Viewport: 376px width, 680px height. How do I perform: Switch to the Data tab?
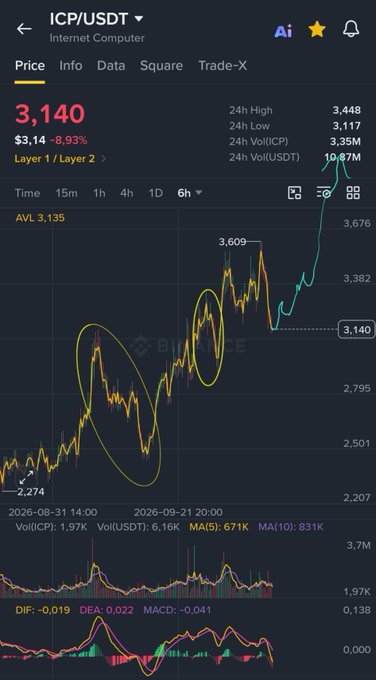[x=111, y=65]
